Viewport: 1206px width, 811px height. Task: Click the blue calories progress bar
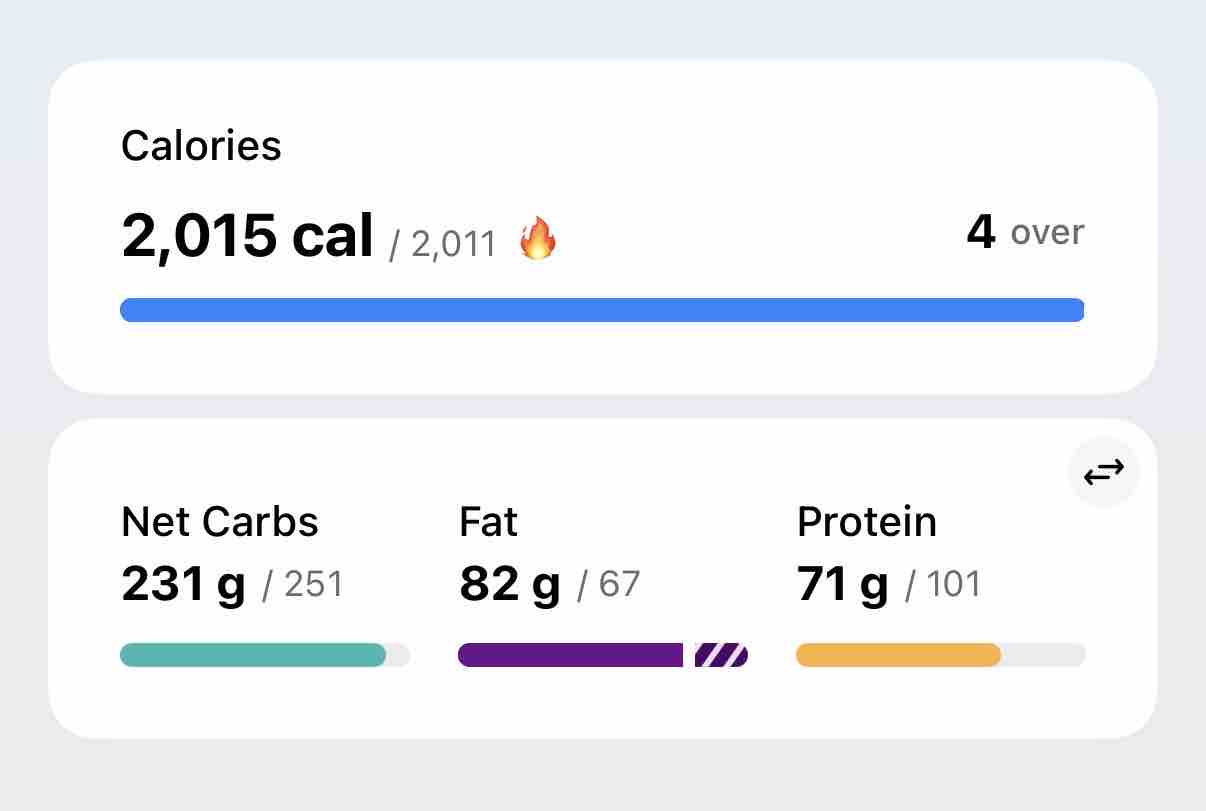(x=602, y=310)
